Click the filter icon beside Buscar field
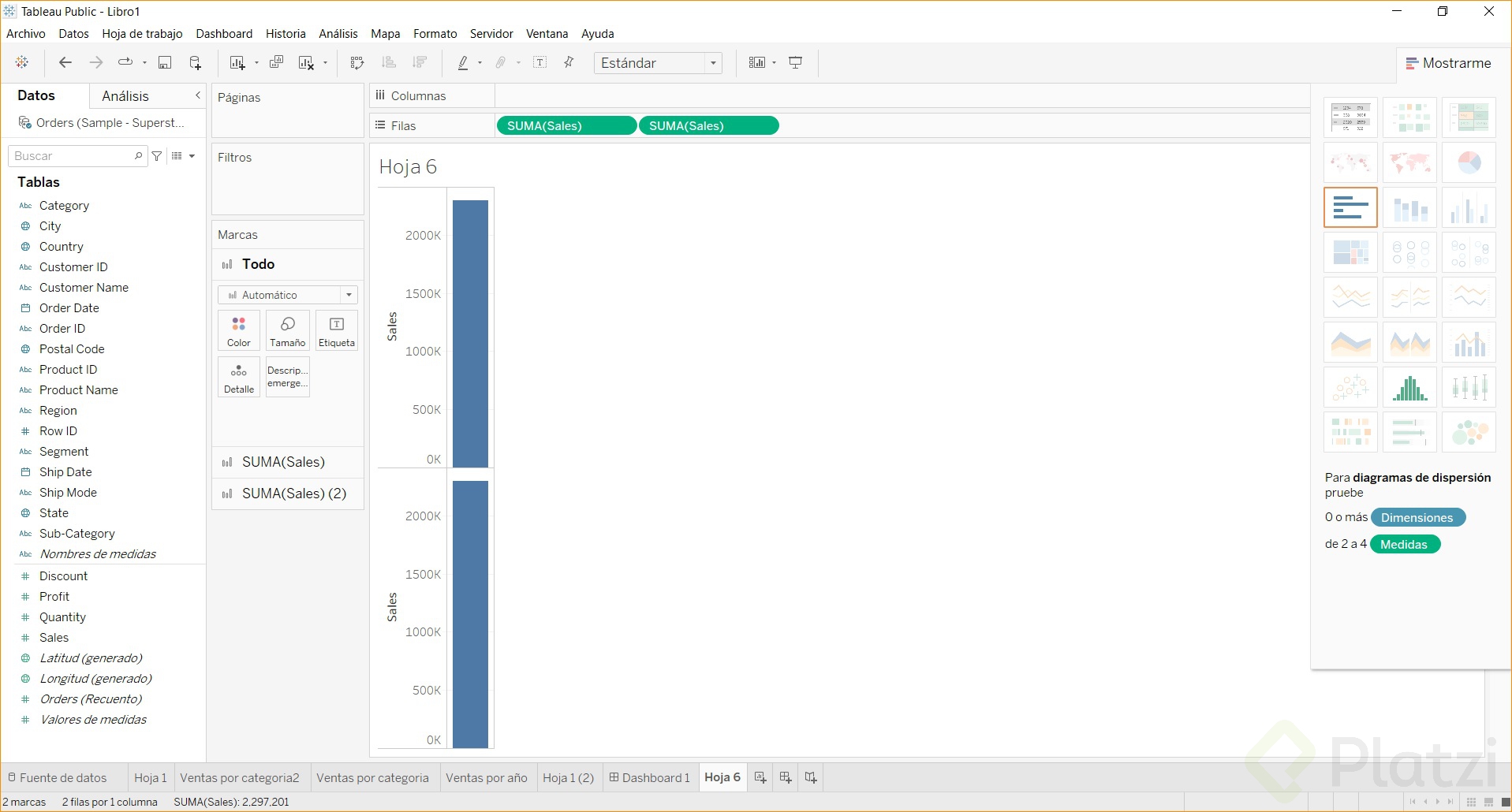The height and width of the screenshot is (812, 1512). [158, 156]
